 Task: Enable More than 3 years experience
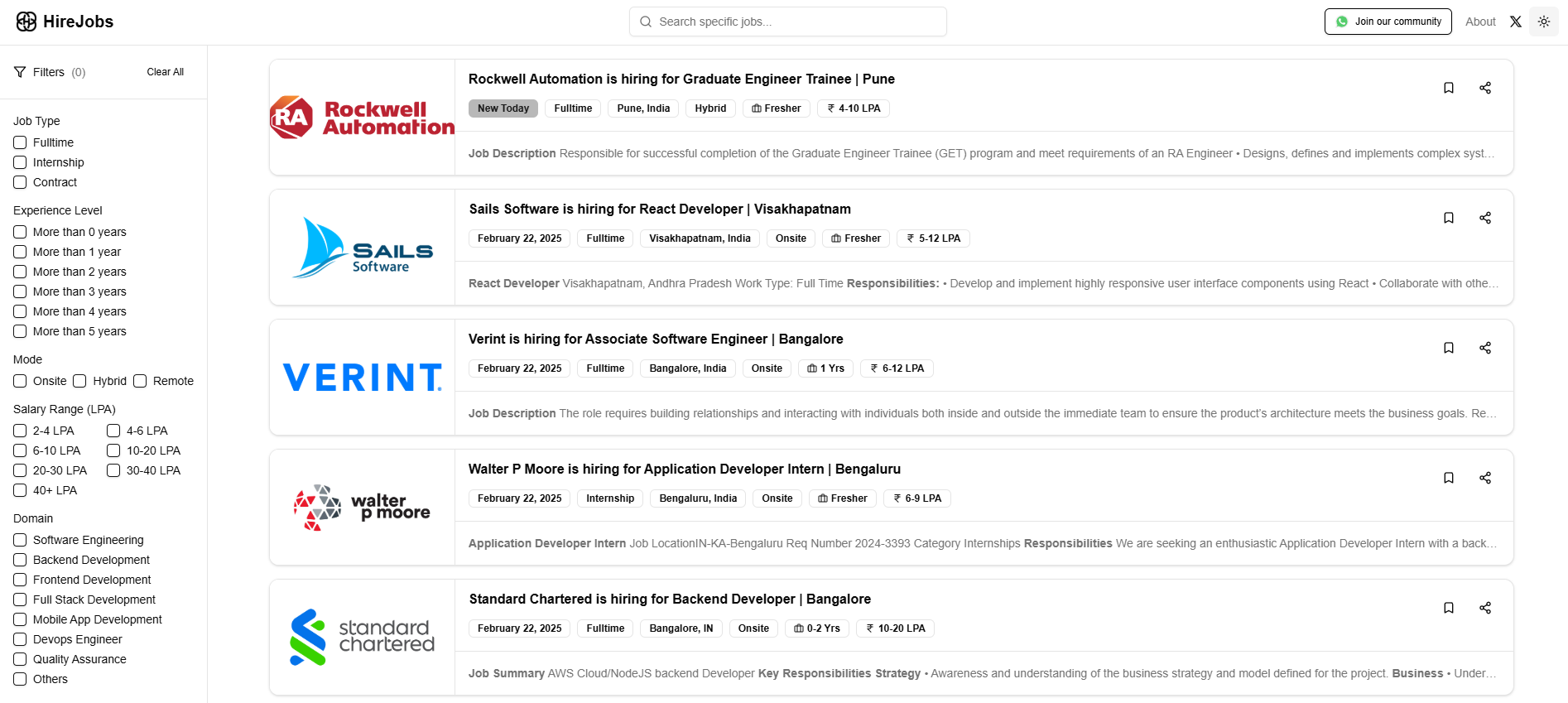[20, 291]
